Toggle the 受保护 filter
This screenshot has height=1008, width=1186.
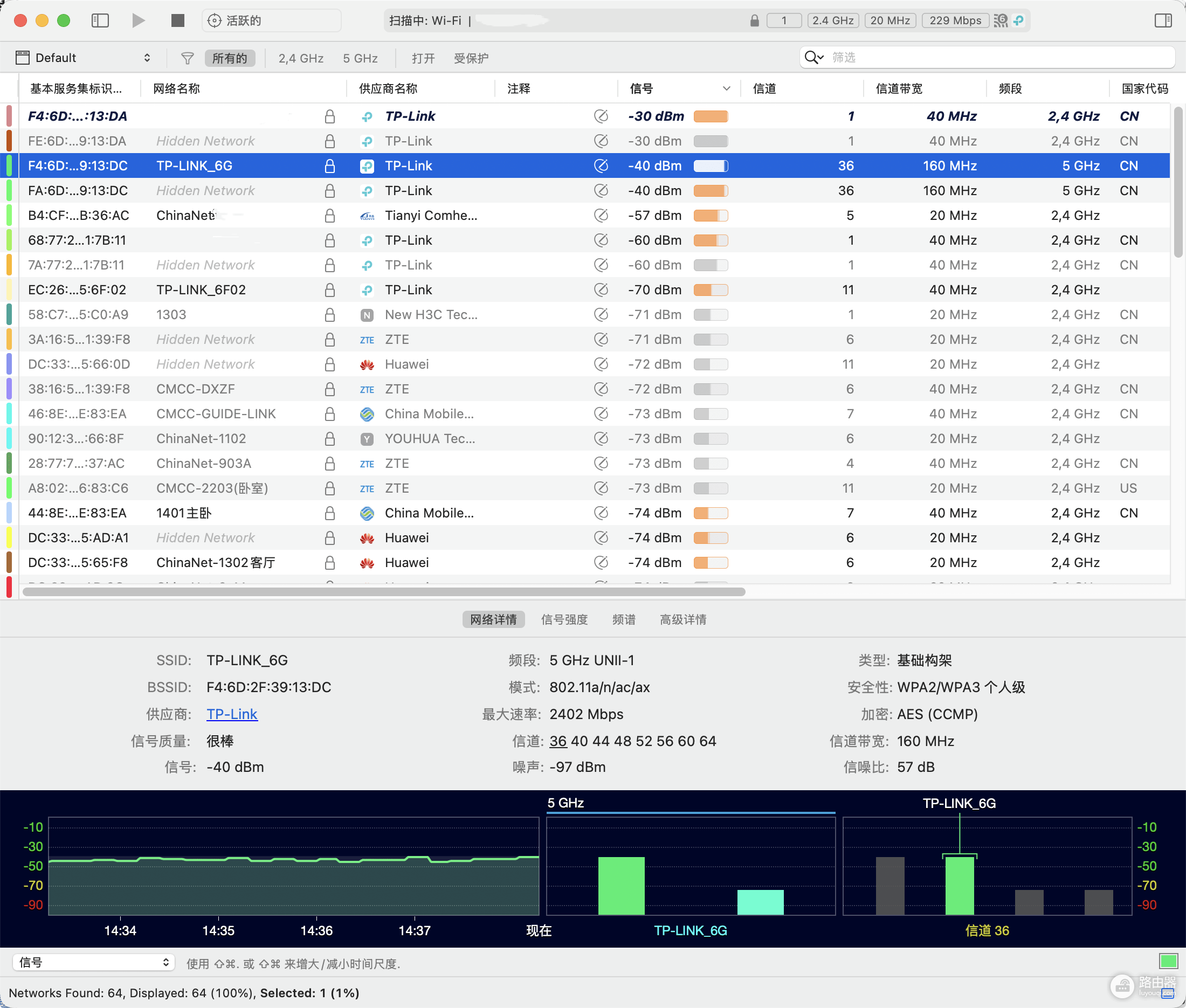pos(471,58)
